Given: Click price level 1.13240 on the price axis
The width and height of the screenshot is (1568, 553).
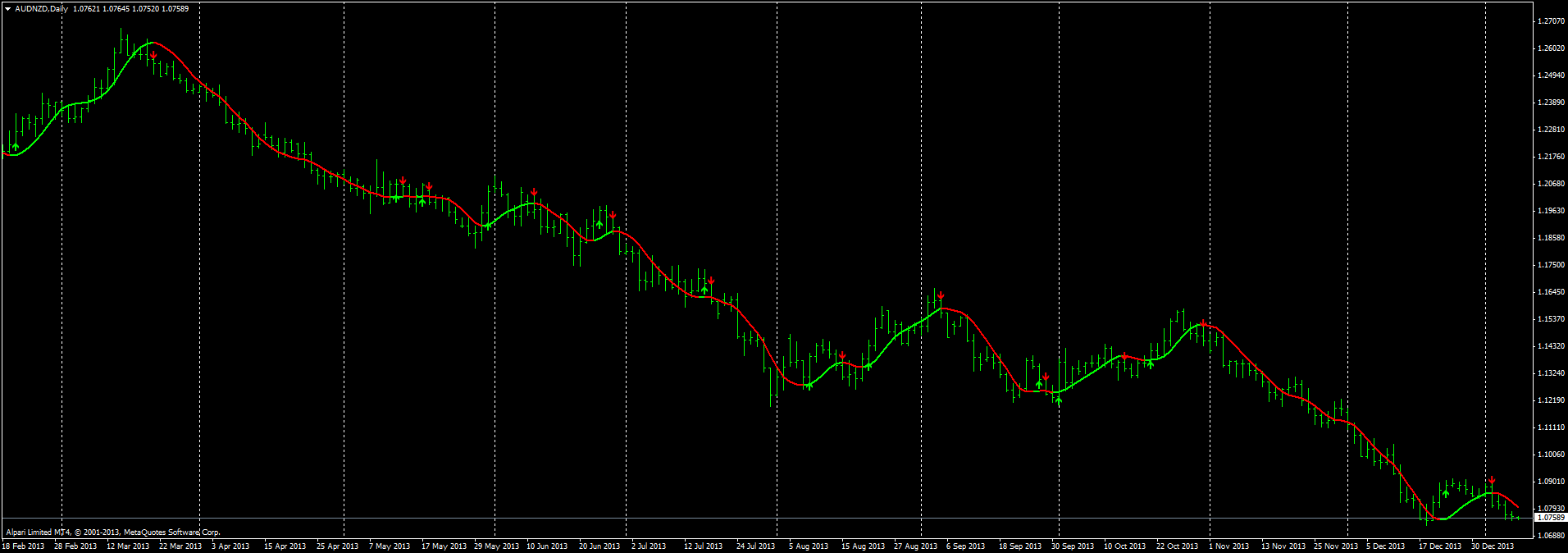Looking at the screenshot, I should [1551, 373].
